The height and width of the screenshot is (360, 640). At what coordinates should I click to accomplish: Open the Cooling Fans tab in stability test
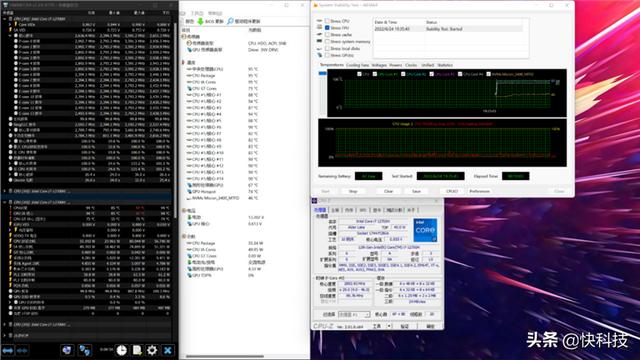coord(357,65)
